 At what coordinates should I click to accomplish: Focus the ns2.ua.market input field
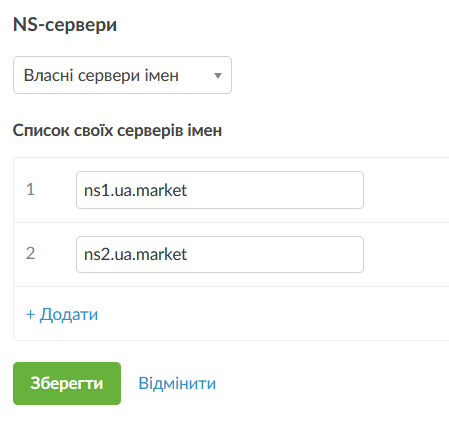coord(220,254)
